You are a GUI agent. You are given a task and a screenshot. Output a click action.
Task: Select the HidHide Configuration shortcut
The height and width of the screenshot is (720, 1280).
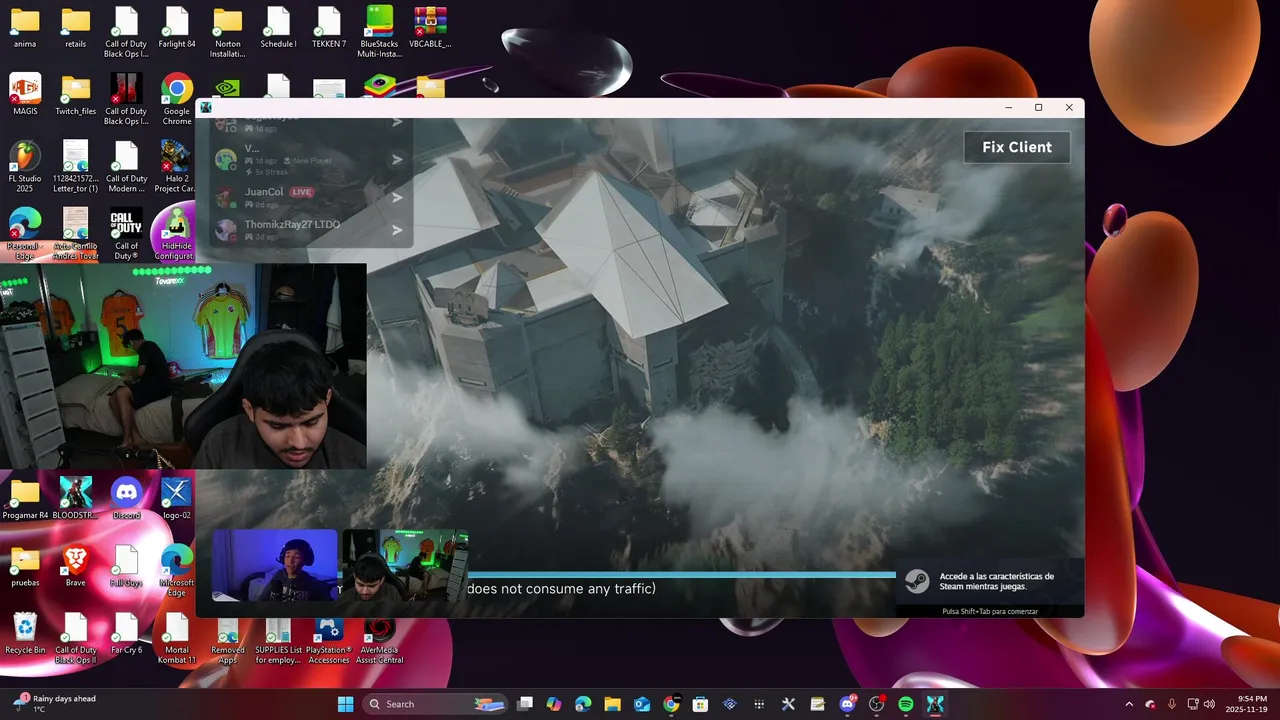[x=175, y=235]
